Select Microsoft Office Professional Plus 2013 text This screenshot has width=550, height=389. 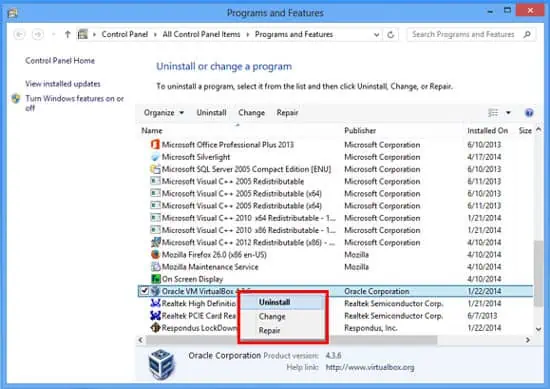(x=228, y=145)
